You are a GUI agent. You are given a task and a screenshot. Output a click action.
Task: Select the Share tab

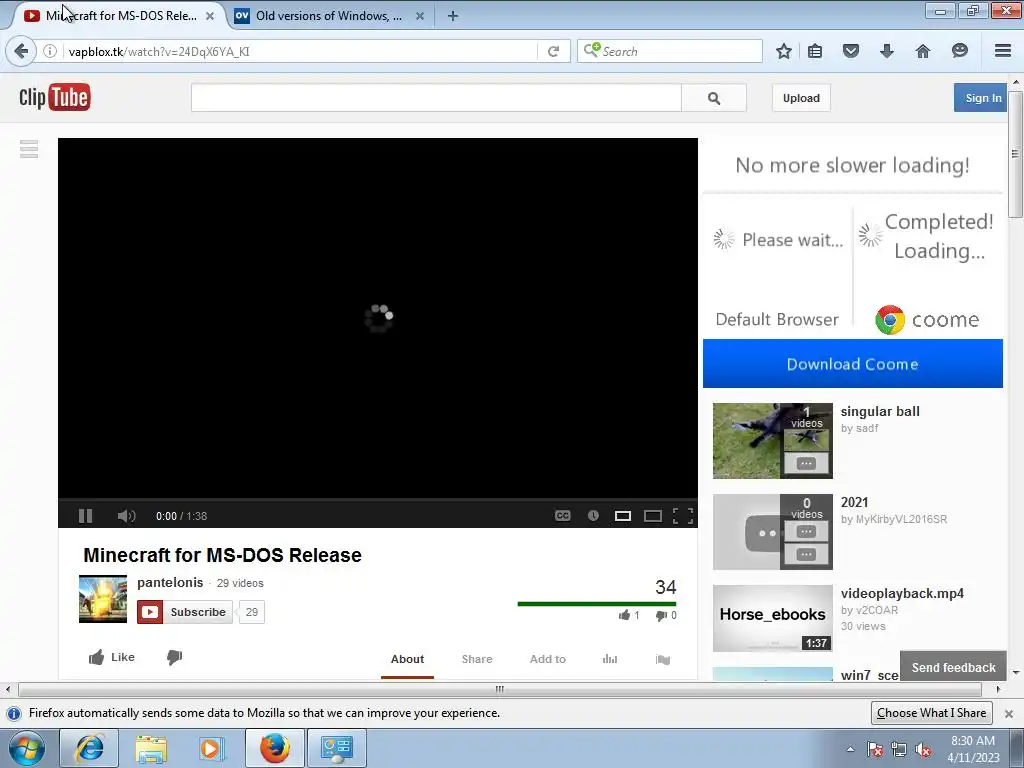click(477, 660)
